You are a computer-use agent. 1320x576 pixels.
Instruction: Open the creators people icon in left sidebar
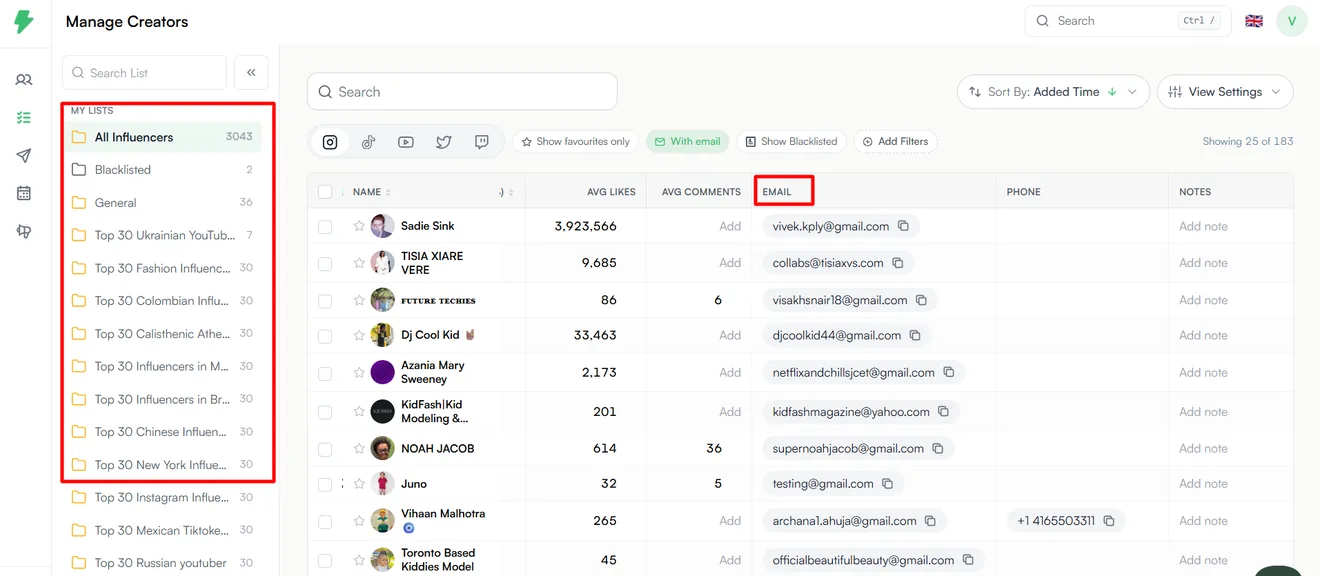point(24,80)
